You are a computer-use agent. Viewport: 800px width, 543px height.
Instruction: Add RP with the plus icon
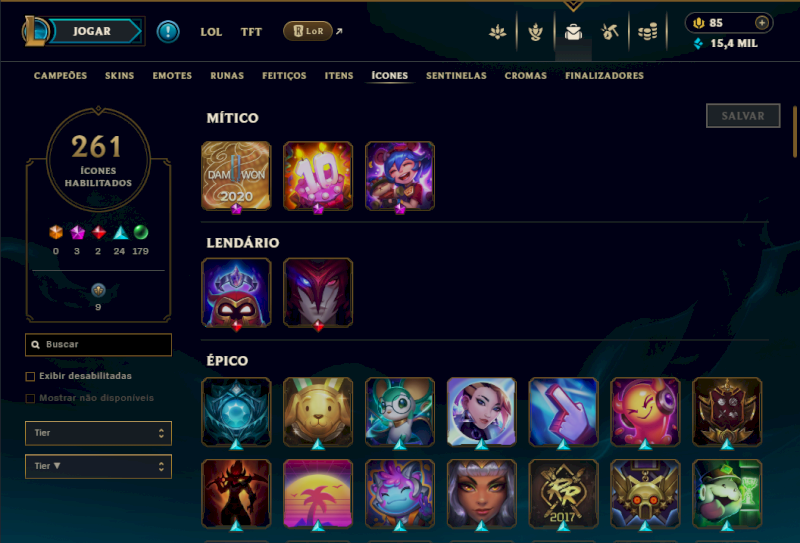tap(762, 23)
